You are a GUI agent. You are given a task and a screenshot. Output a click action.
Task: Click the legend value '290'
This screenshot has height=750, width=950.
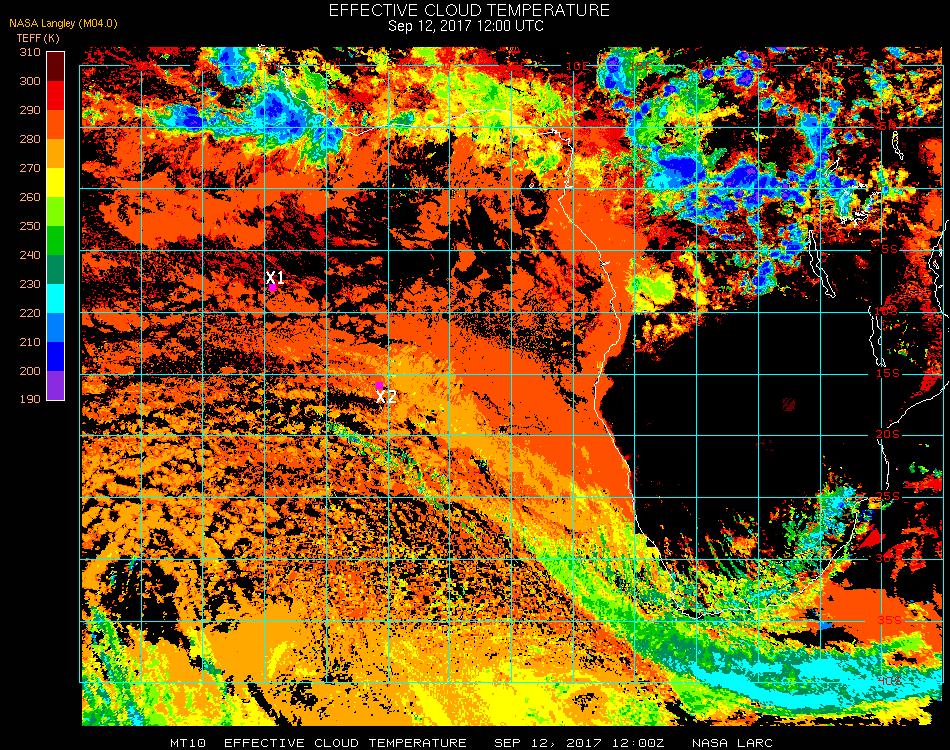[x=30, y=110]
